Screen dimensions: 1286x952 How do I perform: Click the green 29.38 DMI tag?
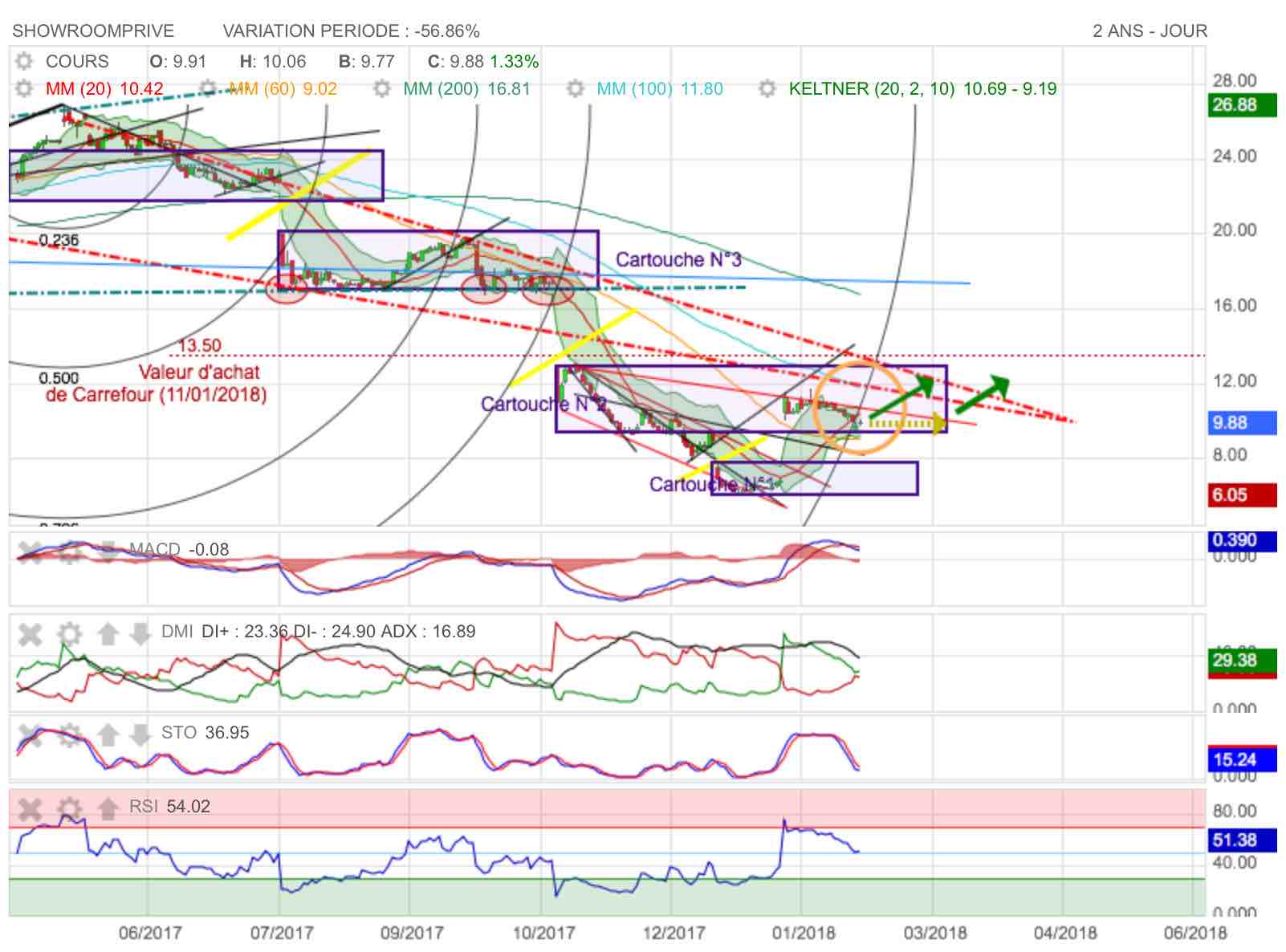coord(1242,661)
